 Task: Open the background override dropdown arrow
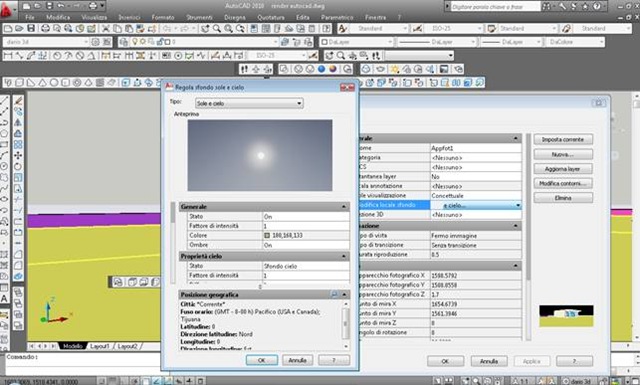(518, 205)
